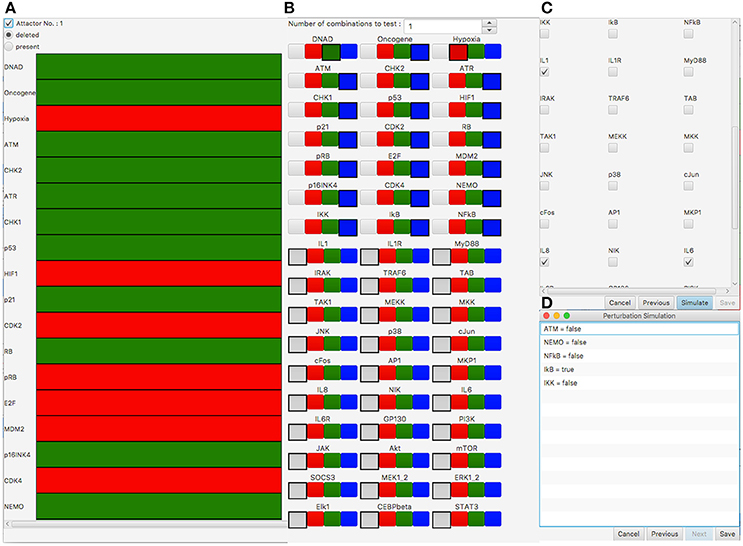The image size is (743, 546).
Task: Set ATM to green state
Action: 330,81
